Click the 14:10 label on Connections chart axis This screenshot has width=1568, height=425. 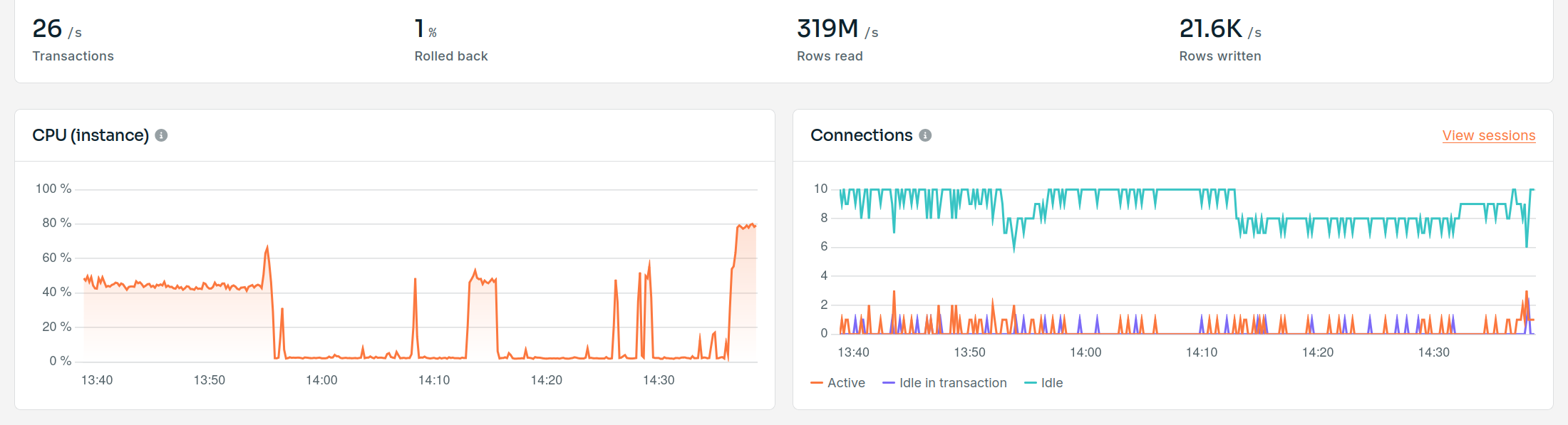(1202, 352)
